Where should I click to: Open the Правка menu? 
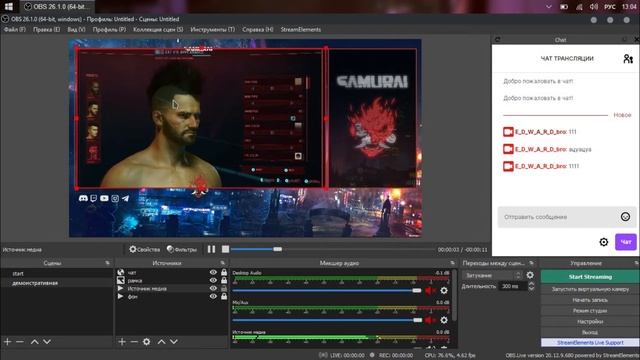click(x=47, y=29)
